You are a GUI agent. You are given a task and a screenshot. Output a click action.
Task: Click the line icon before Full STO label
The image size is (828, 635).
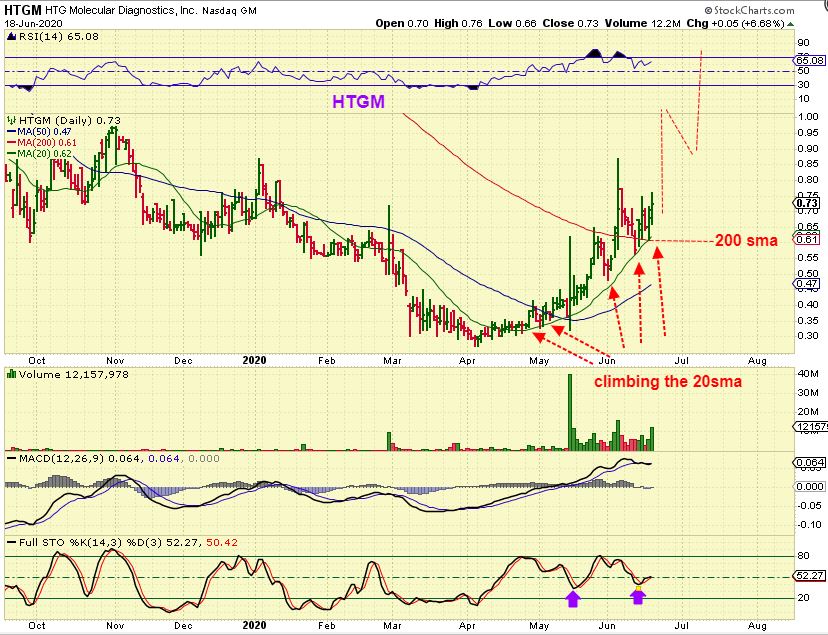tap(12, 543)
